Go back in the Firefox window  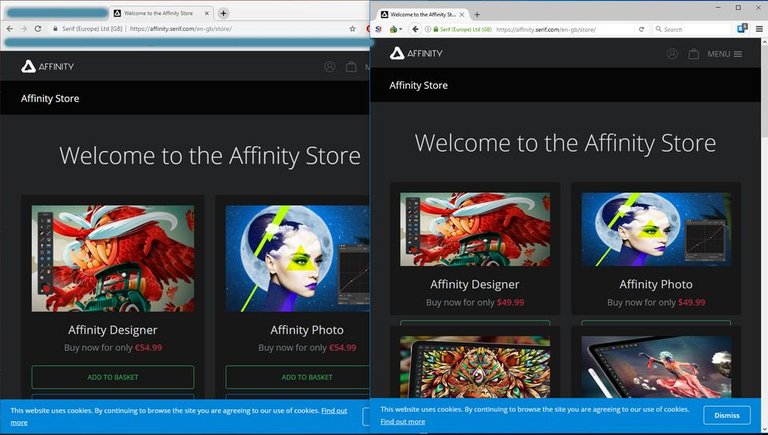415,29
